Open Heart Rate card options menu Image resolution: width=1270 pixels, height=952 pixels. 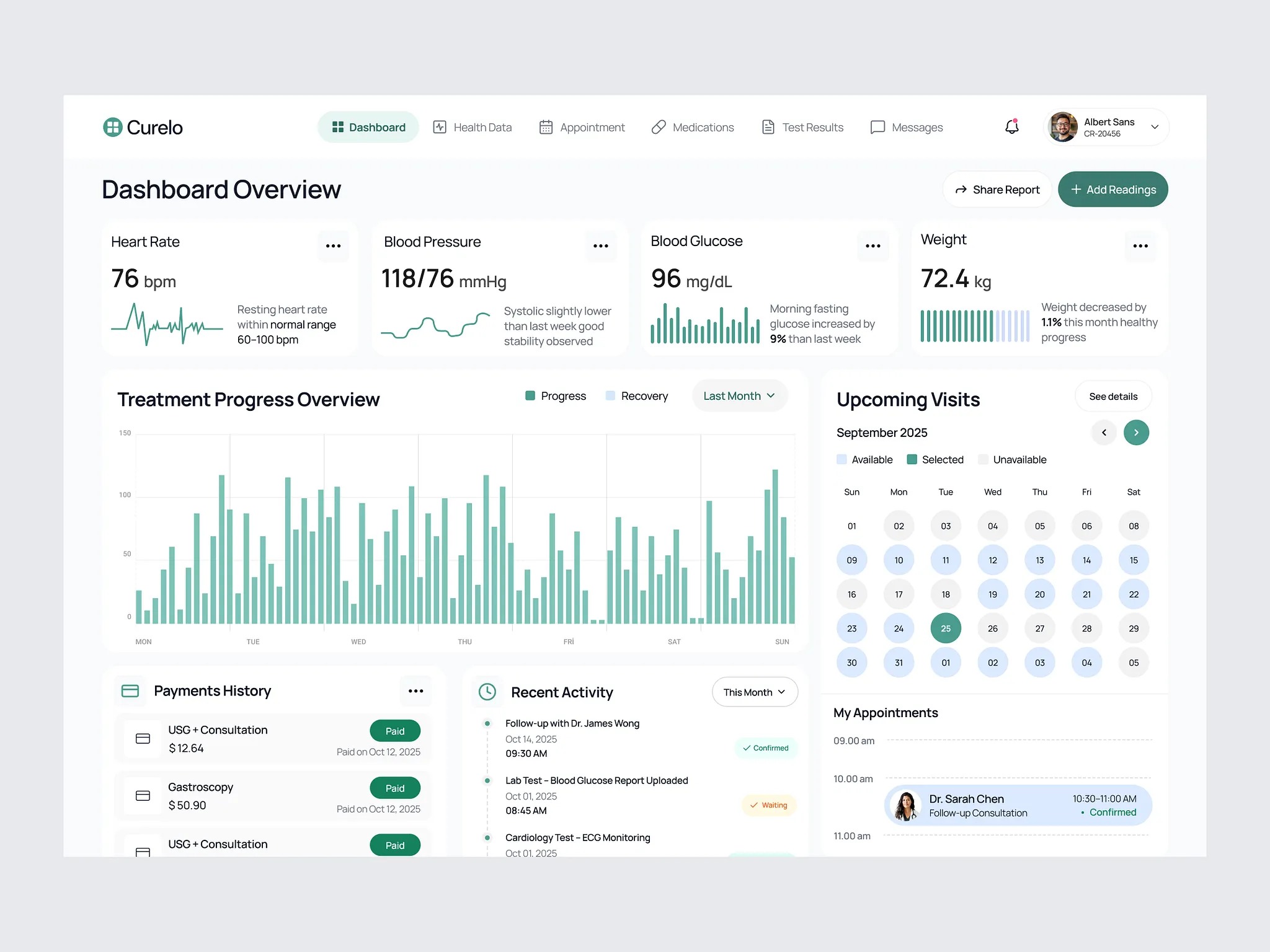click(x=333, y=246)
